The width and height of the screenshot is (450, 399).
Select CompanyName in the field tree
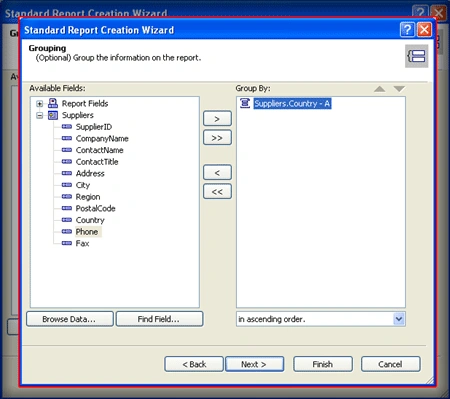[x=102, y=139]
